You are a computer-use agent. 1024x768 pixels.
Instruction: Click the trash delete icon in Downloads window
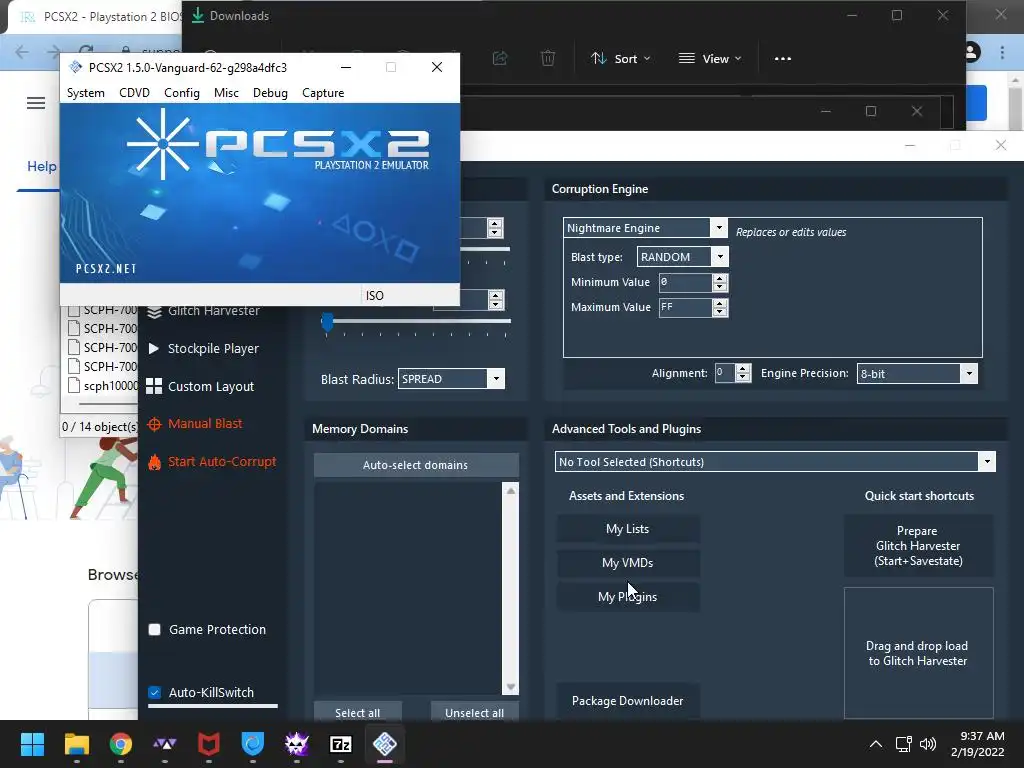coord(548,59)
